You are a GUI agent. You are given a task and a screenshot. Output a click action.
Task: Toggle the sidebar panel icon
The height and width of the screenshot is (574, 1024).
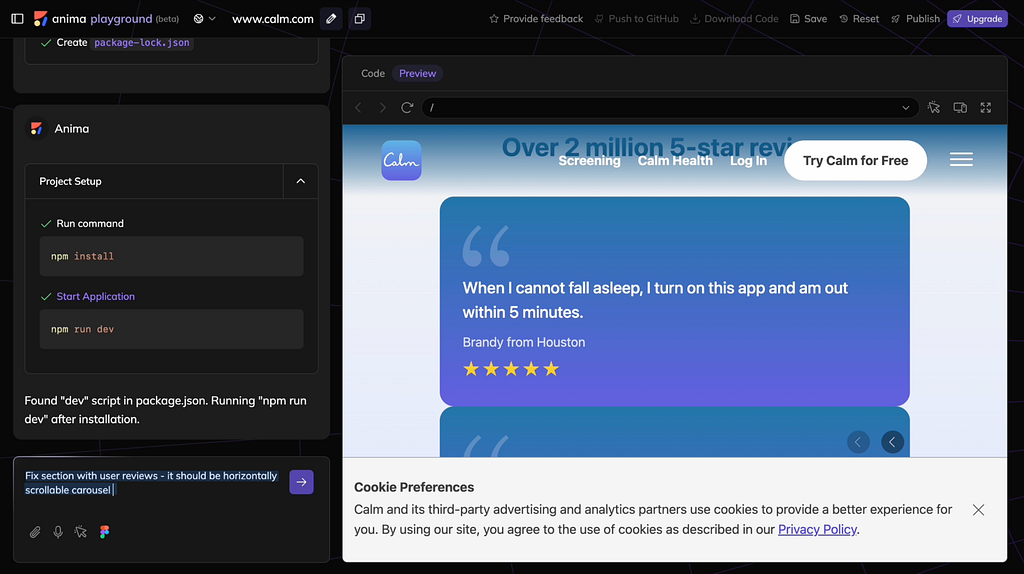tap(18, 19)
